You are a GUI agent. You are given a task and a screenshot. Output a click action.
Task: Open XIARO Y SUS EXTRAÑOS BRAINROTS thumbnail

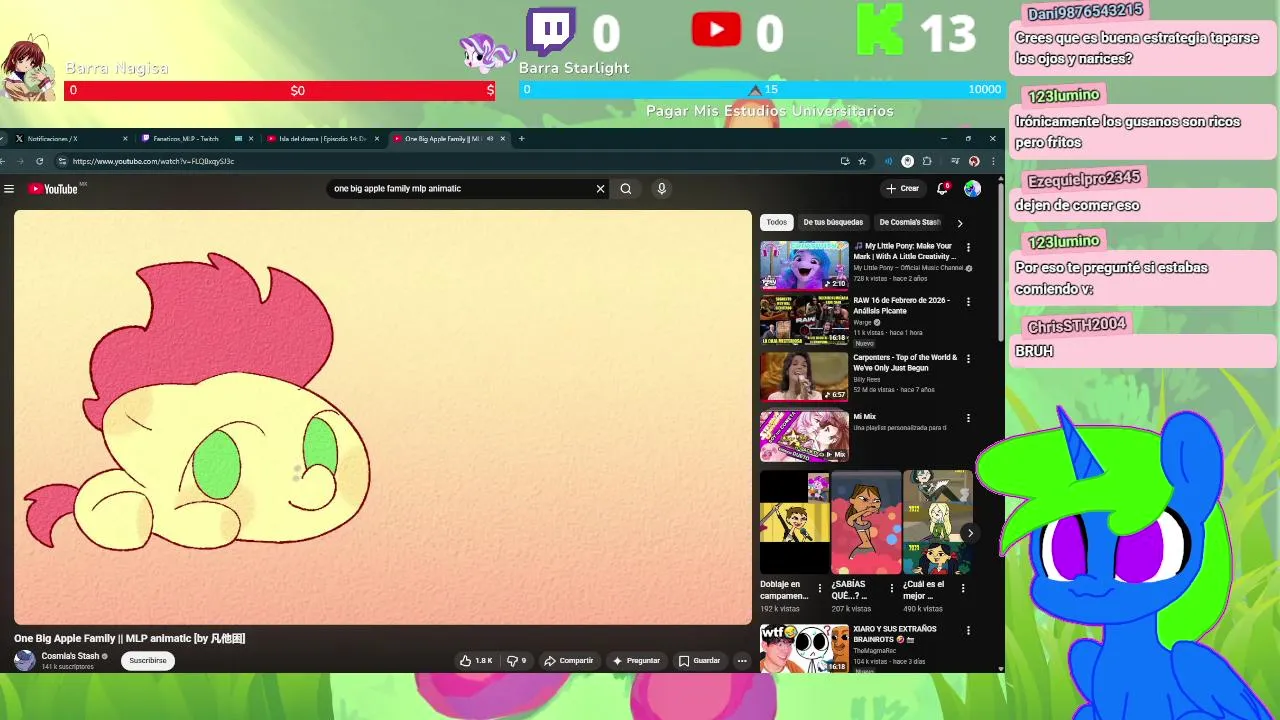804,648
